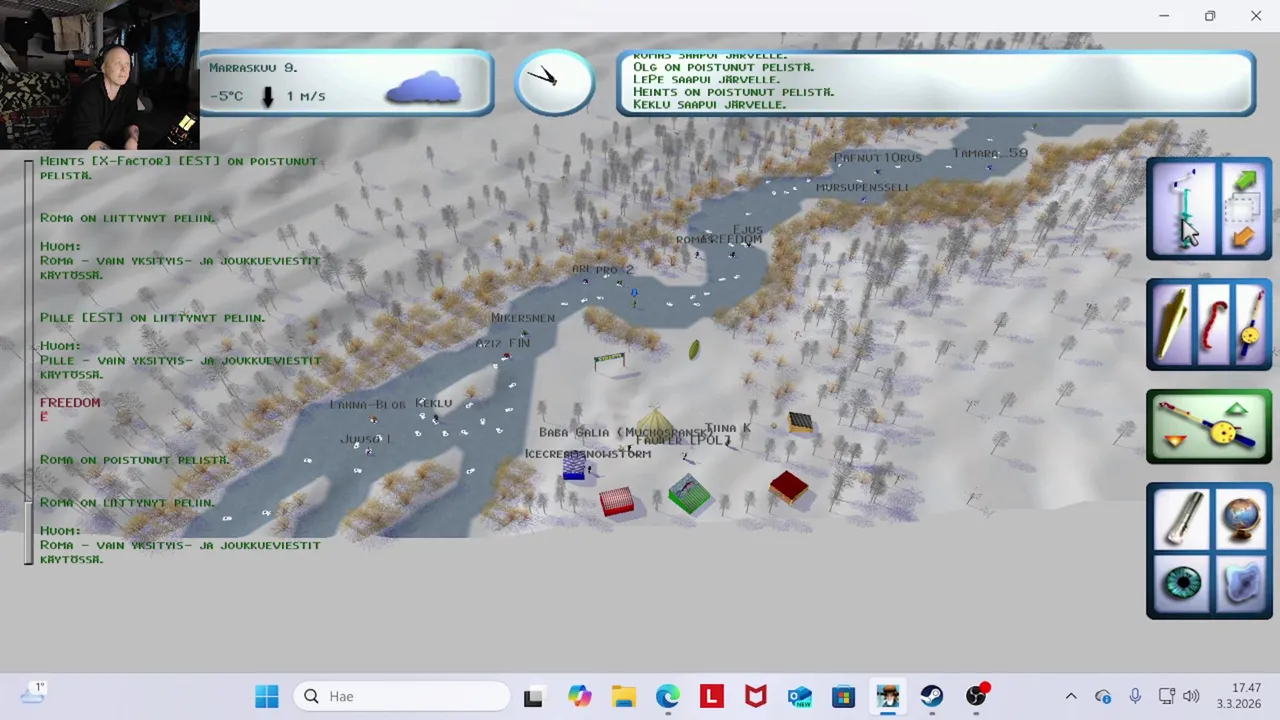This screenshot has height=720, width=1280.
Task: Click the green signboard on the shore
Action: 609,359
